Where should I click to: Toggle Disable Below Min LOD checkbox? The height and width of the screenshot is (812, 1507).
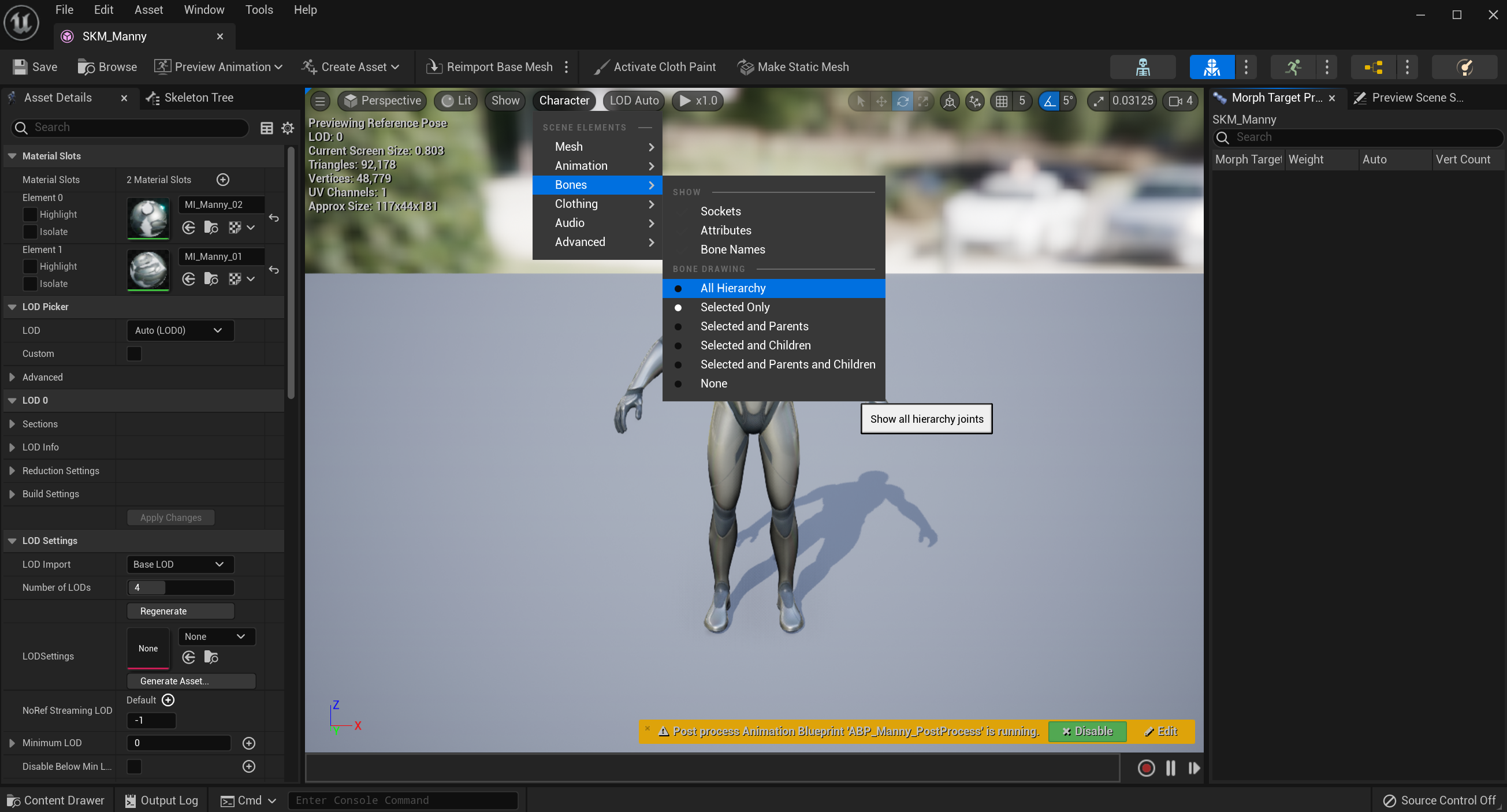tap(134, 766)
